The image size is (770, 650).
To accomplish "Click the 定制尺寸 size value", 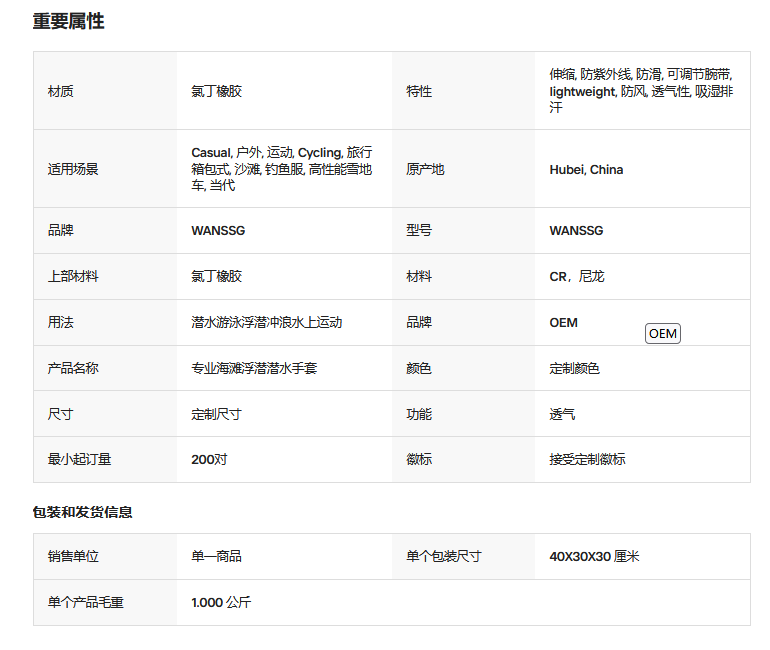I will (x=217, y=414).
